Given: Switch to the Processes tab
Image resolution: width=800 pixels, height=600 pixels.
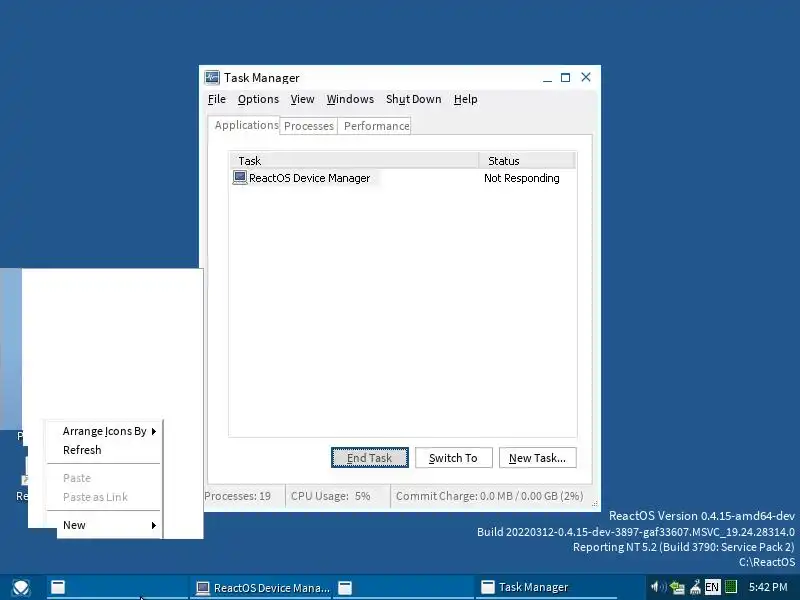Looking at the screenshot, I should tap(309, 126).
